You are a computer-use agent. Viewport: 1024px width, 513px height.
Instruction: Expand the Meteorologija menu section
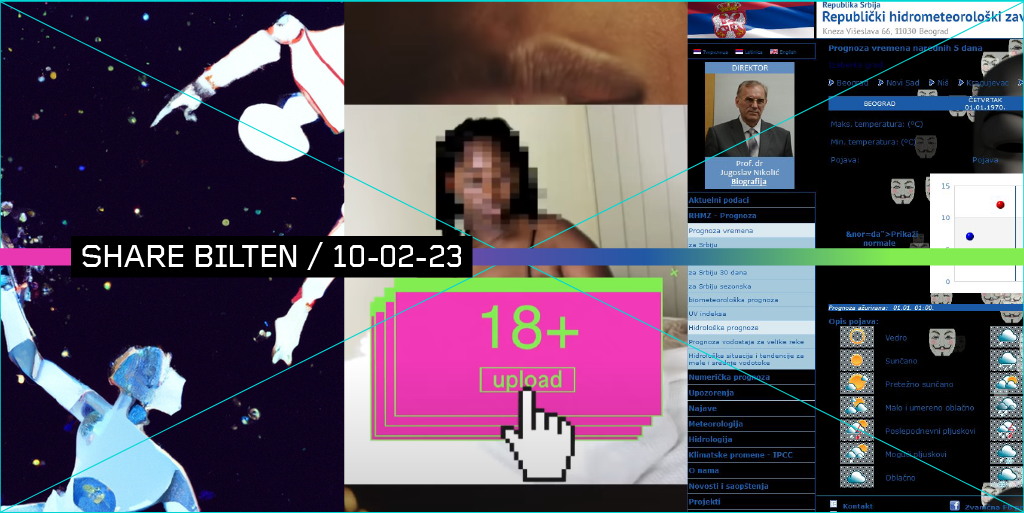point(716,424)
